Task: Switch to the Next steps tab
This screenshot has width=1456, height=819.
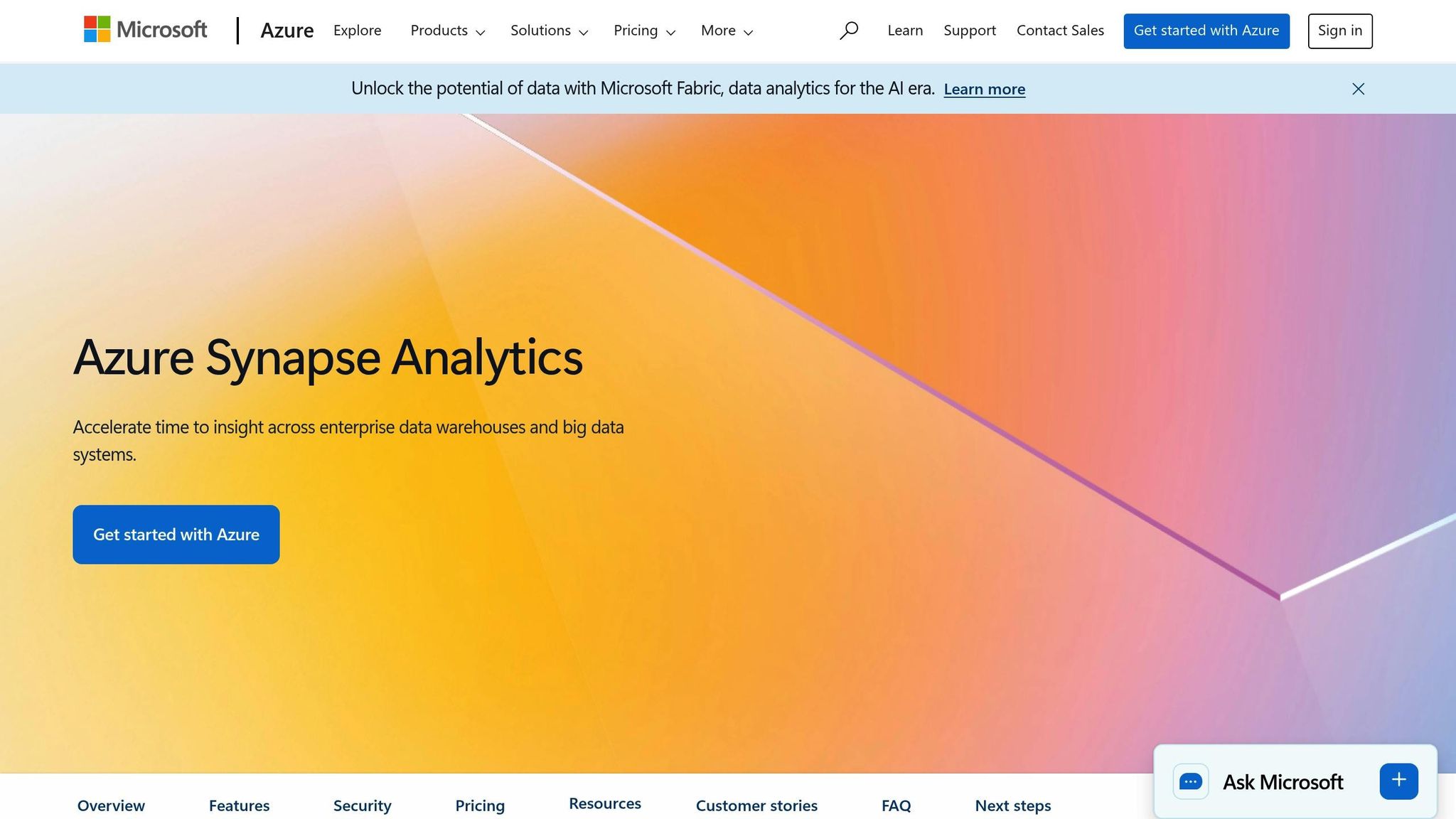Action: tap(1012, 805)
